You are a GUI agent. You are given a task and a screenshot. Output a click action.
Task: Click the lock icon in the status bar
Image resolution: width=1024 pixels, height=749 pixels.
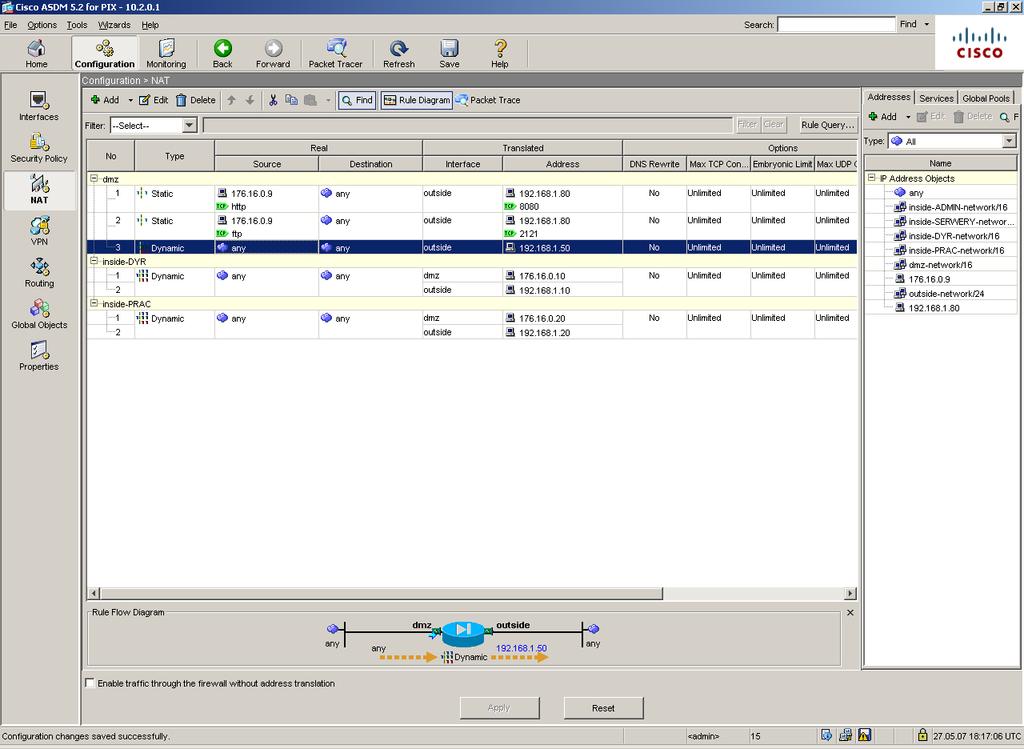pos(922,735)
